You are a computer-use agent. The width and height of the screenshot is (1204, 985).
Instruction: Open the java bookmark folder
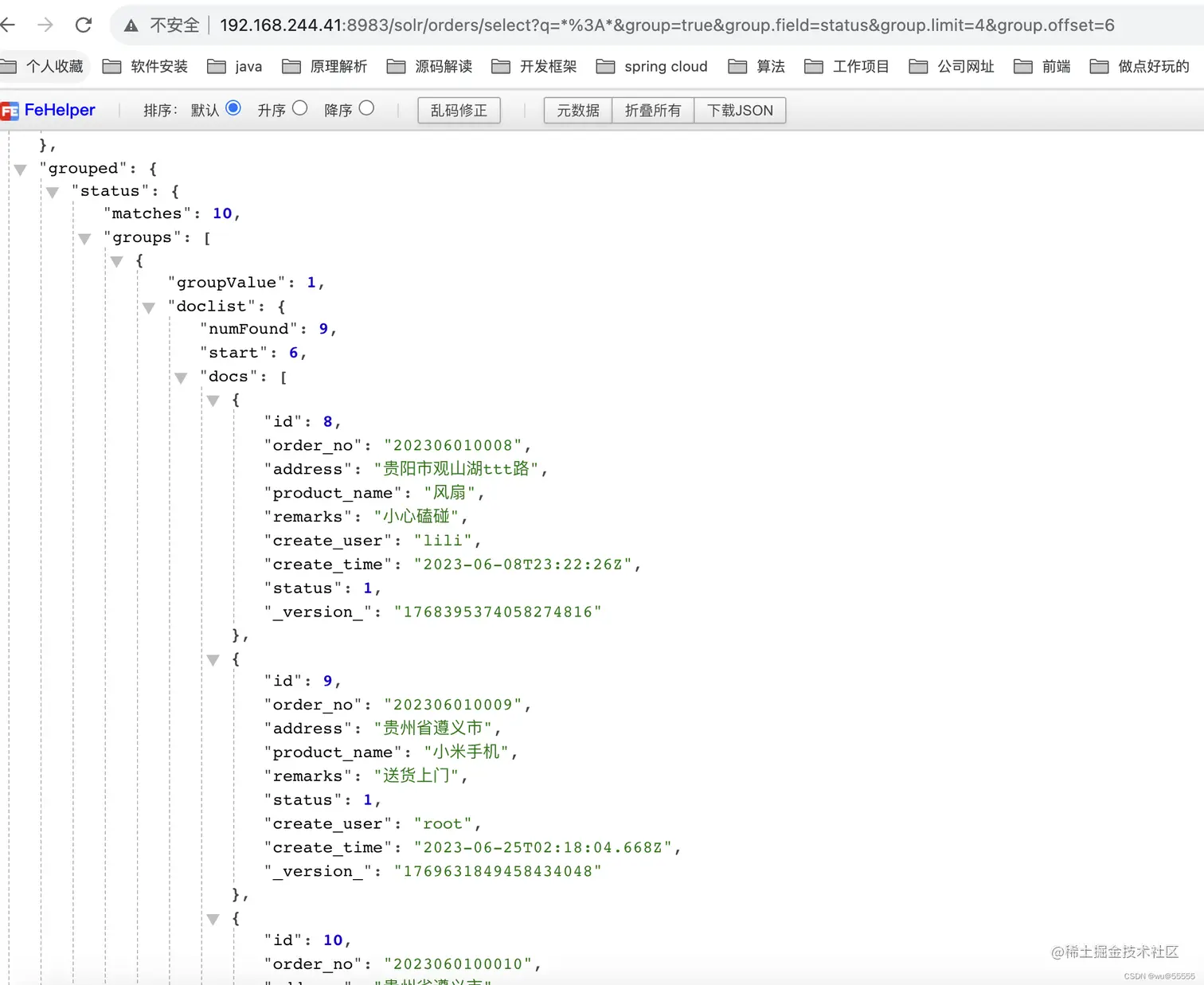coord(235,66)
